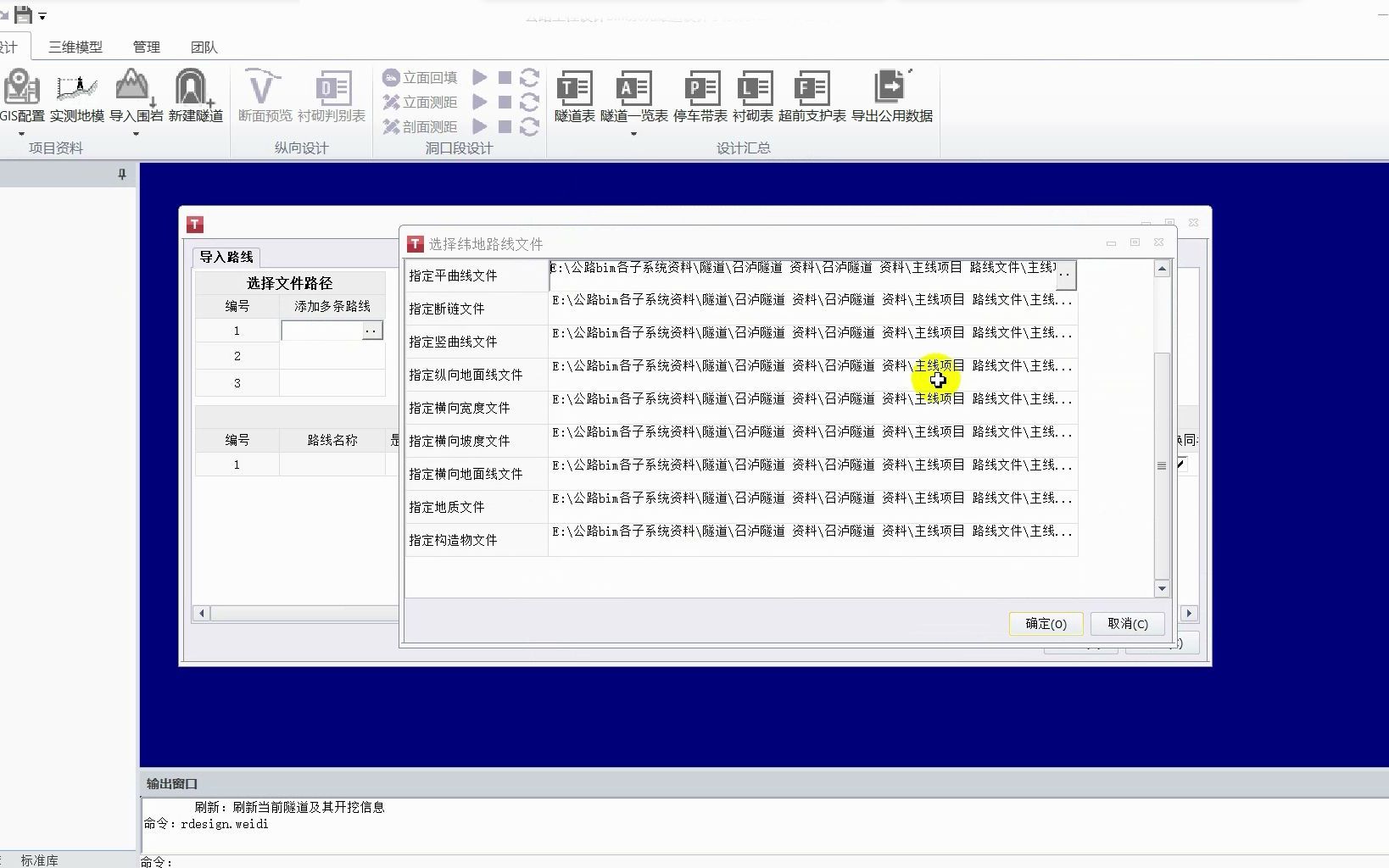Generate the 超前支护表 report

tap(812, 95)
